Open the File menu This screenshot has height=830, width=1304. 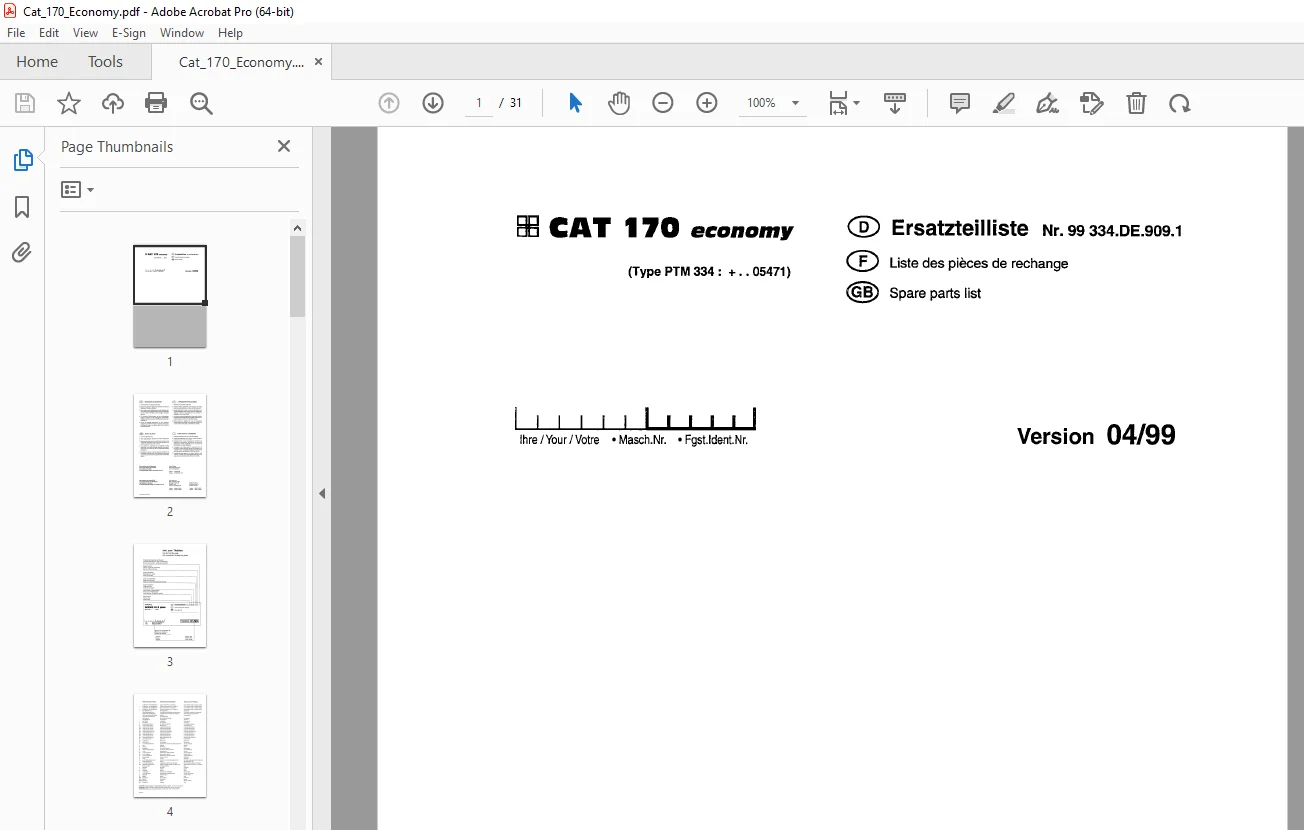pyautogui.click(x=16, y=33)
